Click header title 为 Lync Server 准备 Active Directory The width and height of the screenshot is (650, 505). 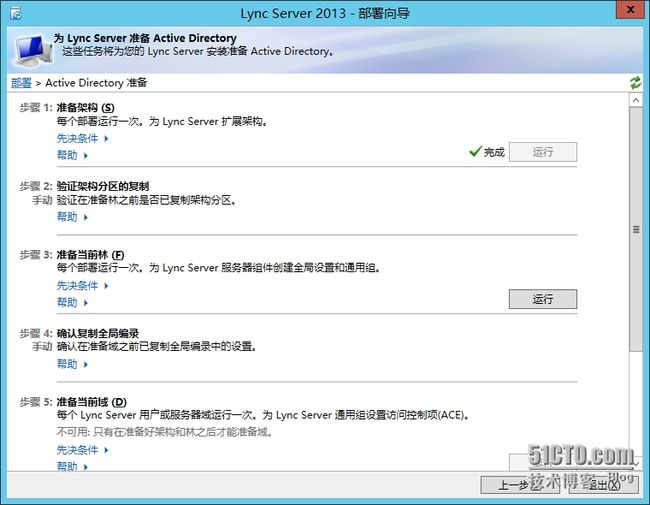point(145,38)
